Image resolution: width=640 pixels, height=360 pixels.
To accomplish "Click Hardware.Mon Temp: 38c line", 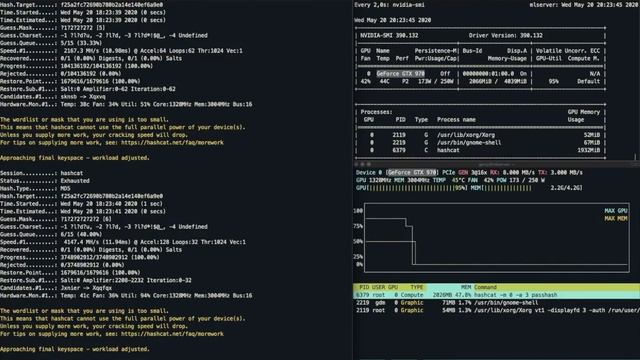I will tap(126, 104).
